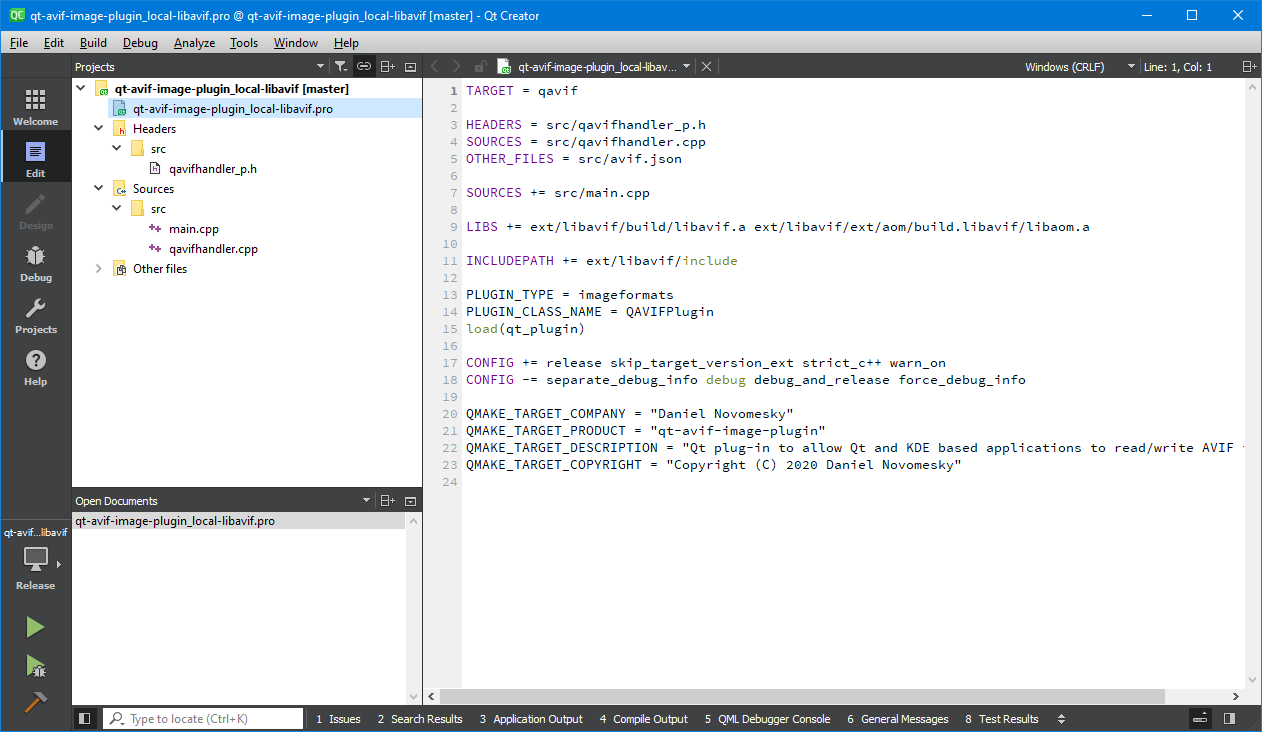Collapse the src folder under Headers

pyautogui.click(x=116, y=148)
